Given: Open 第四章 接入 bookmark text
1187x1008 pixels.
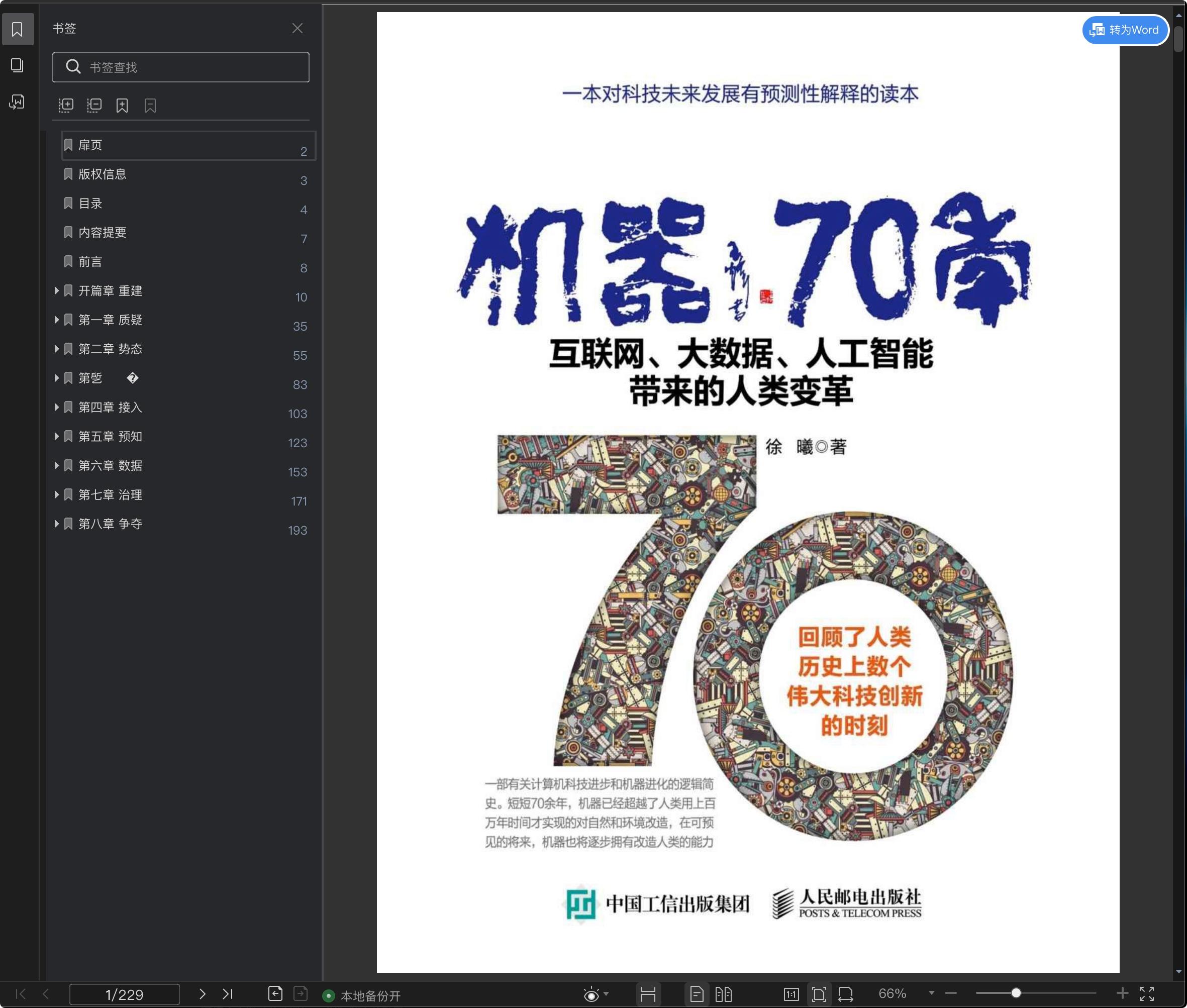Looking at the screenshot, I should 110,408.
